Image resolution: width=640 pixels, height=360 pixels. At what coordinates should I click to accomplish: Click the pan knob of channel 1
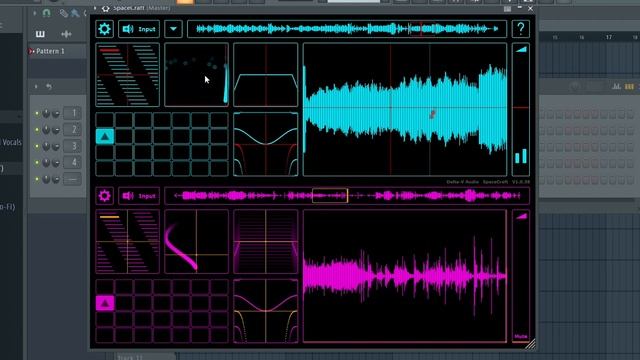coord(46,113)
